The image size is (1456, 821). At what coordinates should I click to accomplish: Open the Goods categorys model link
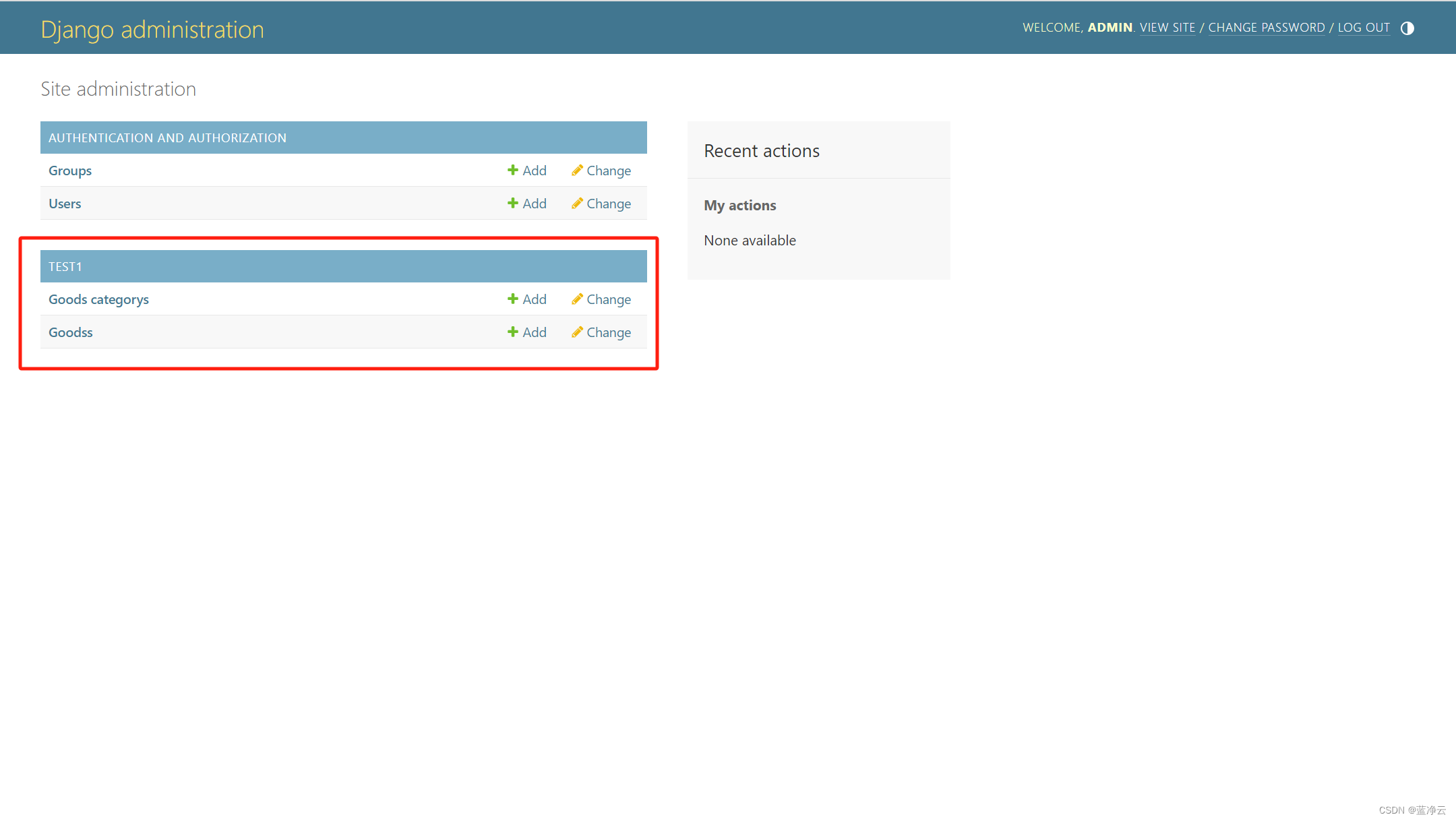[98, 299]
